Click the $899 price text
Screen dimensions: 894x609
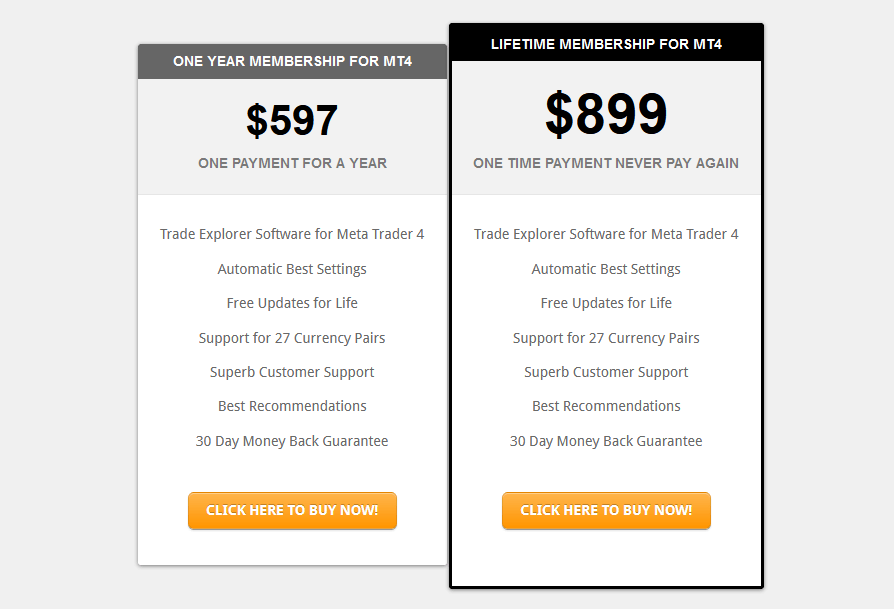tap(606, 114)
